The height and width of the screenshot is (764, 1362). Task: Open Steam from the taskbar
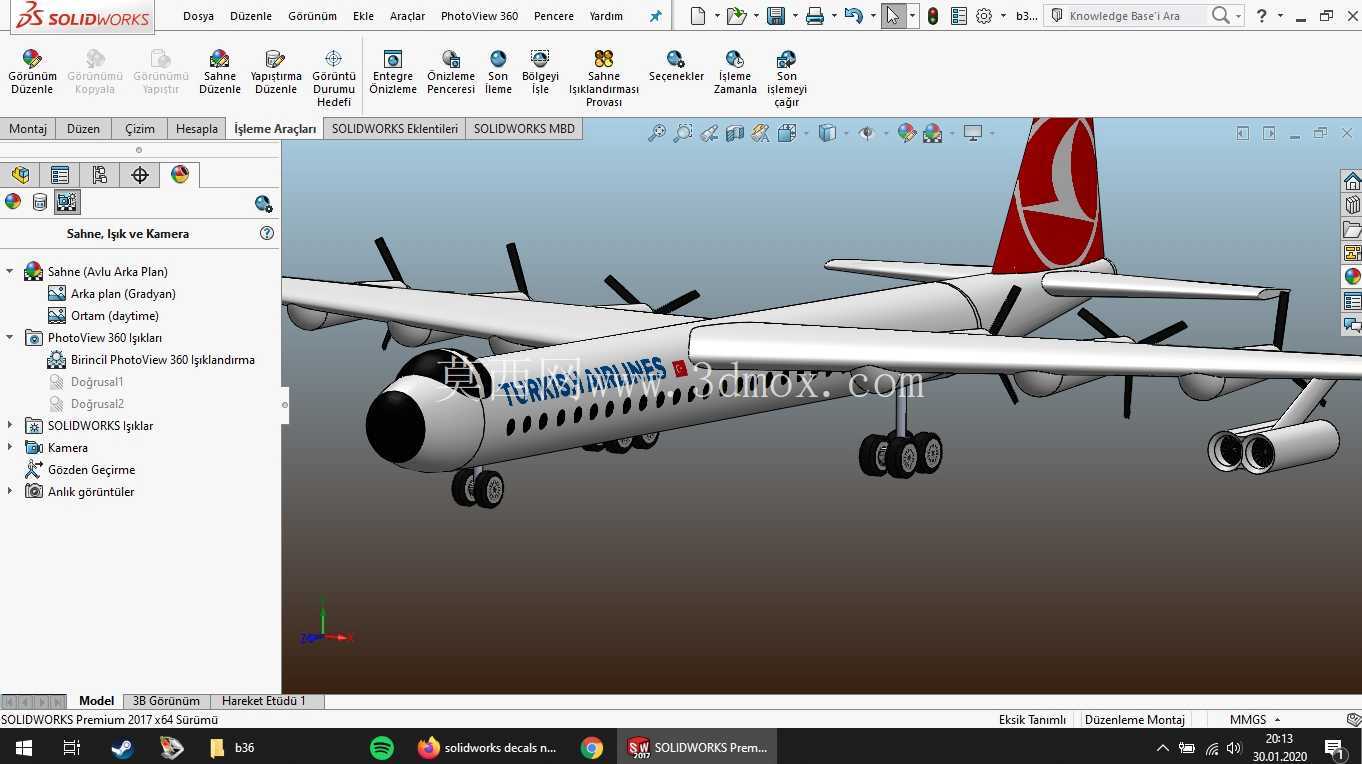122,747
